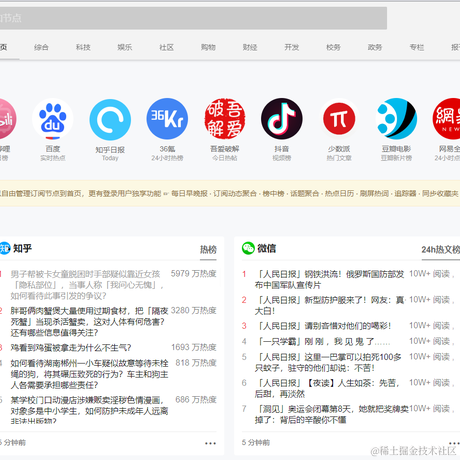Click the 3280 万热度 value

(194, 310)
